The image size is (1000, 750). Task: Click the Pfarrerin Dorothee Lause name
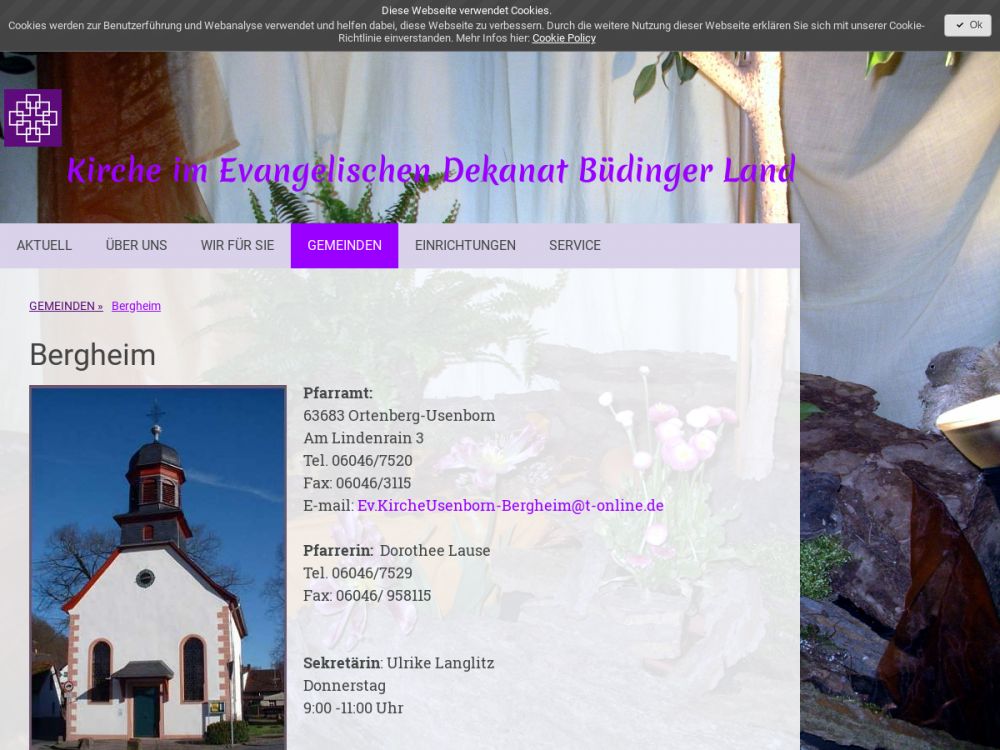tap(435, 551)
